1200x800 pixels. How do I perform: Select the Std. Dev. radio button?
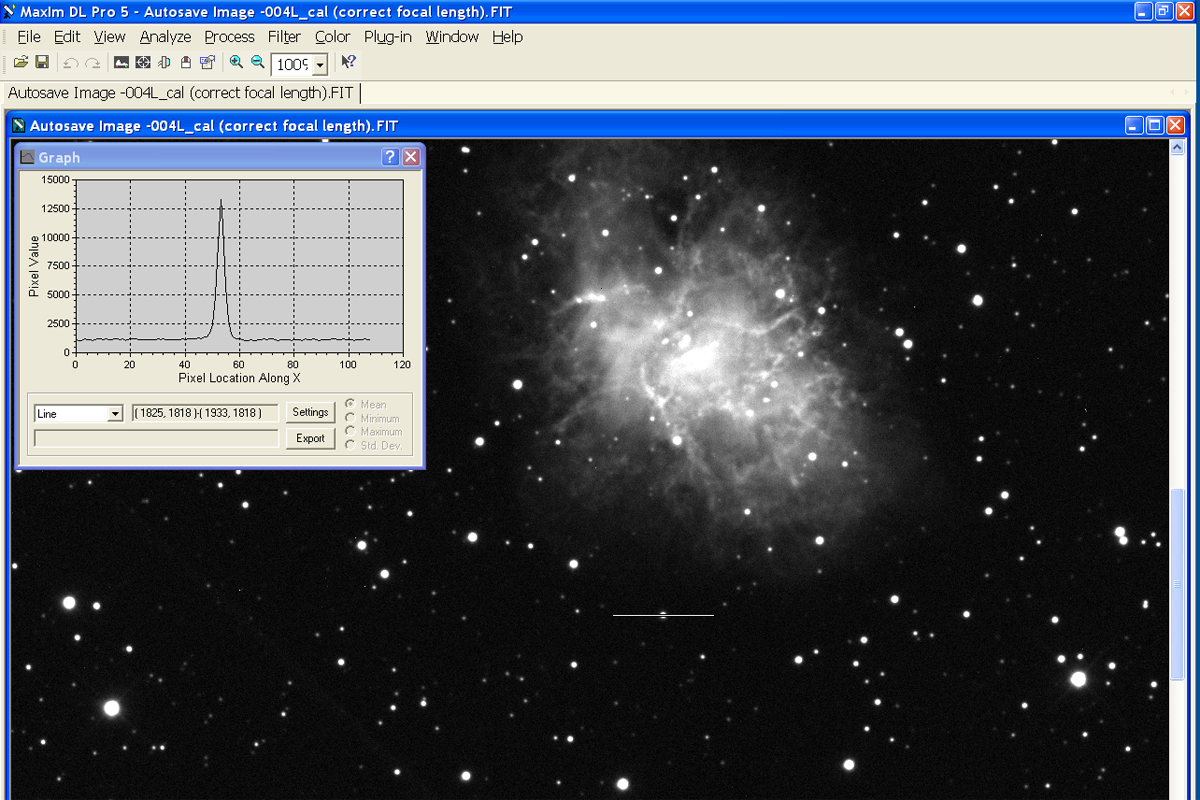(350, 445)
